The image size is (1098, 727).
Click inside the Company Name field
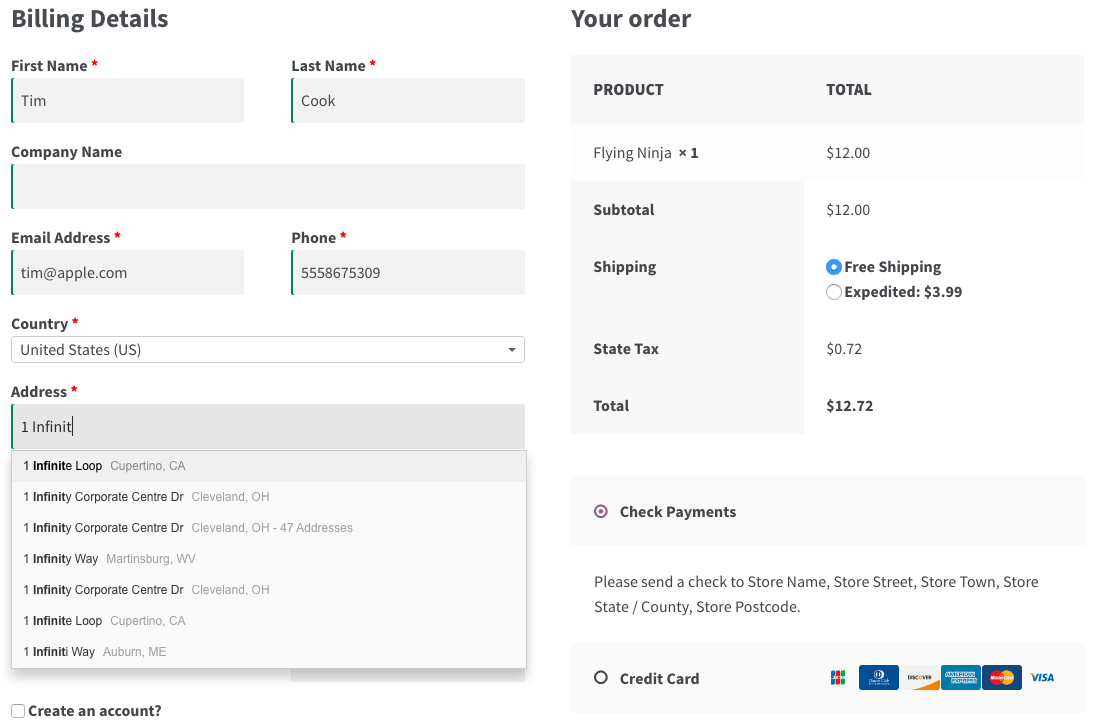[268, 186]
